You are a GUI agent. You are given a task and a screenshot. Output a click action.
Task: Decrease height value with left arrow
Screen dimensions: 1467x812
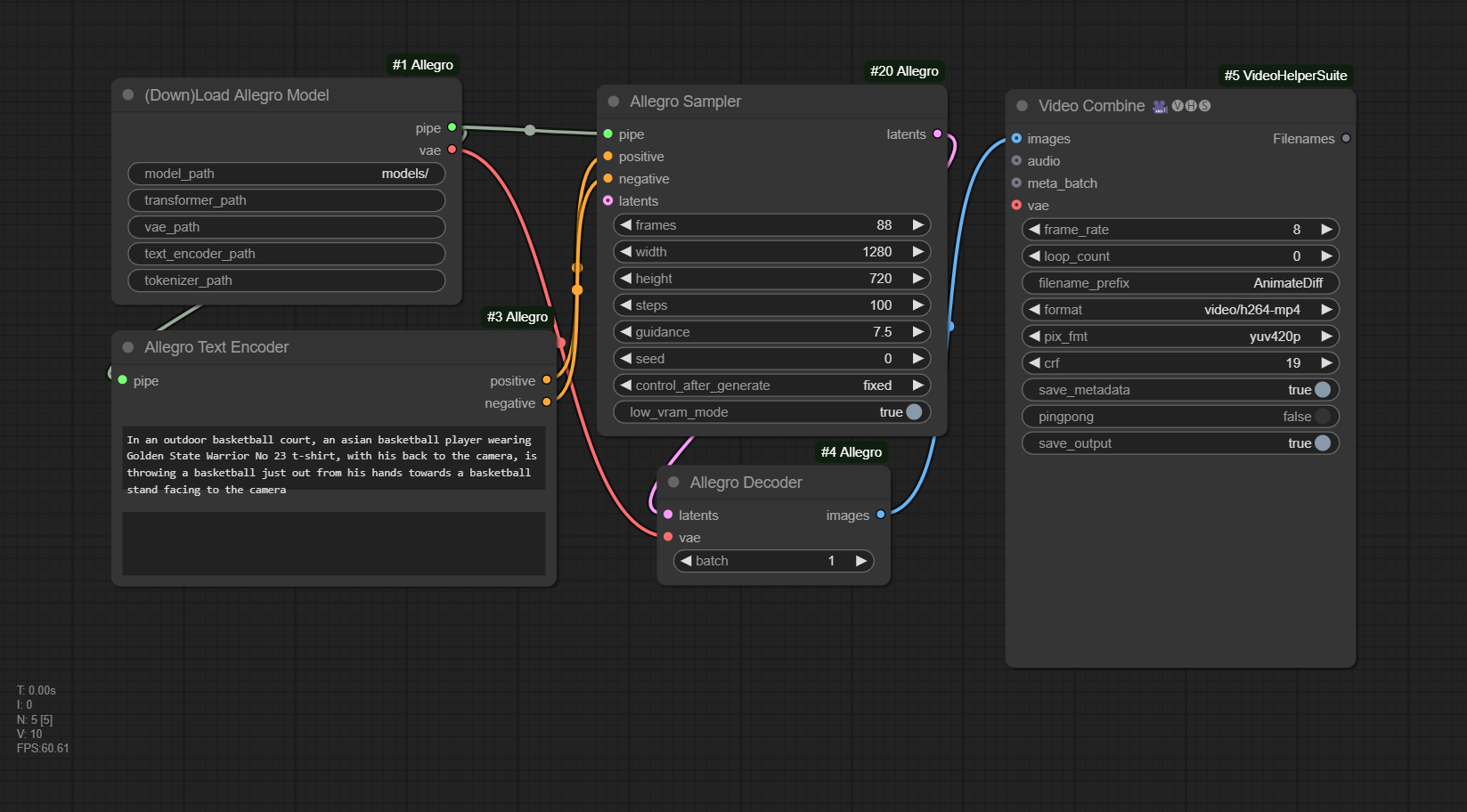626,279
